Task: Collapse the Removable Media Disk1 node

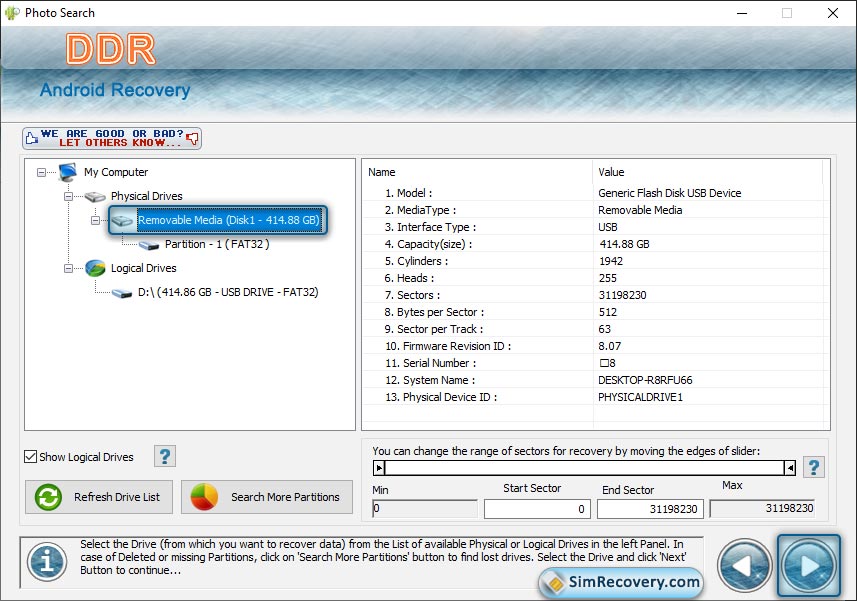Action: click(x=96, y=221)
